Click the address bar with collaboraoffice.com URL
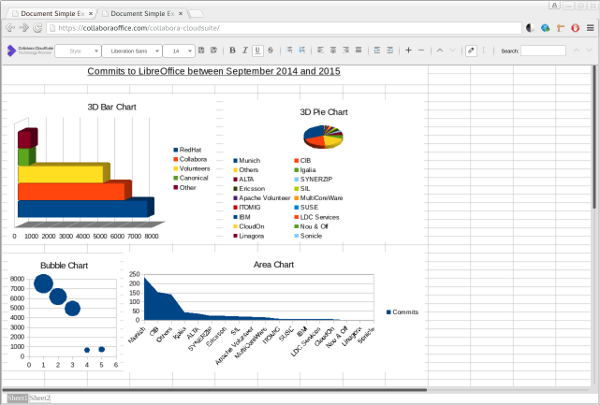Image resolution: width=600 pixels, height=405 pixels. coord(284,28)
